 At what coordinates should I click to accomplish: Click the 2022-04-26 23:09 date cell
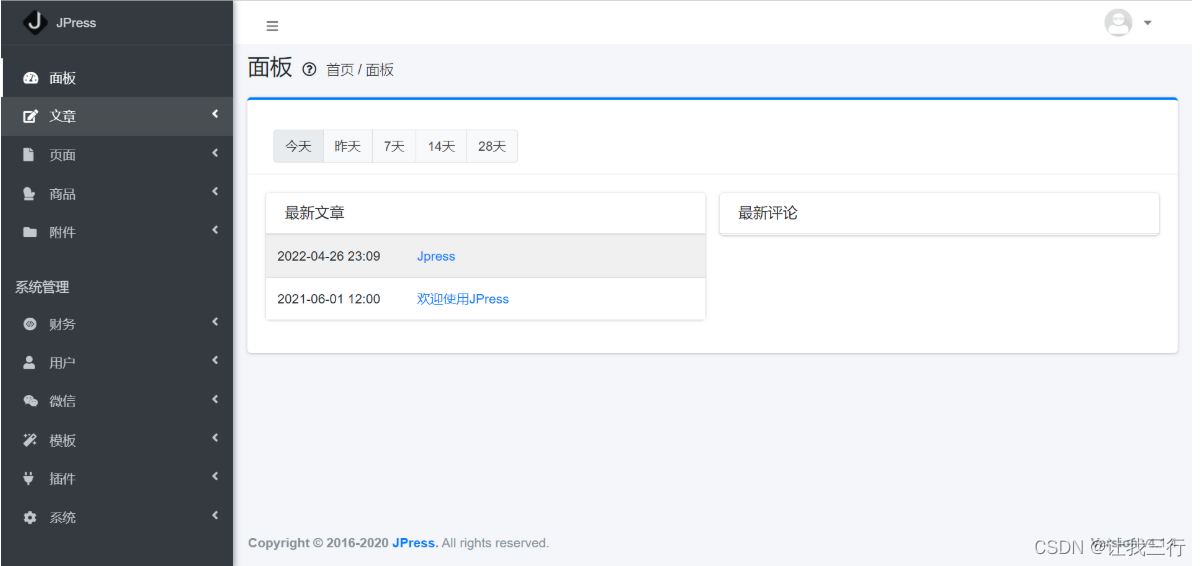coord(329,256)
